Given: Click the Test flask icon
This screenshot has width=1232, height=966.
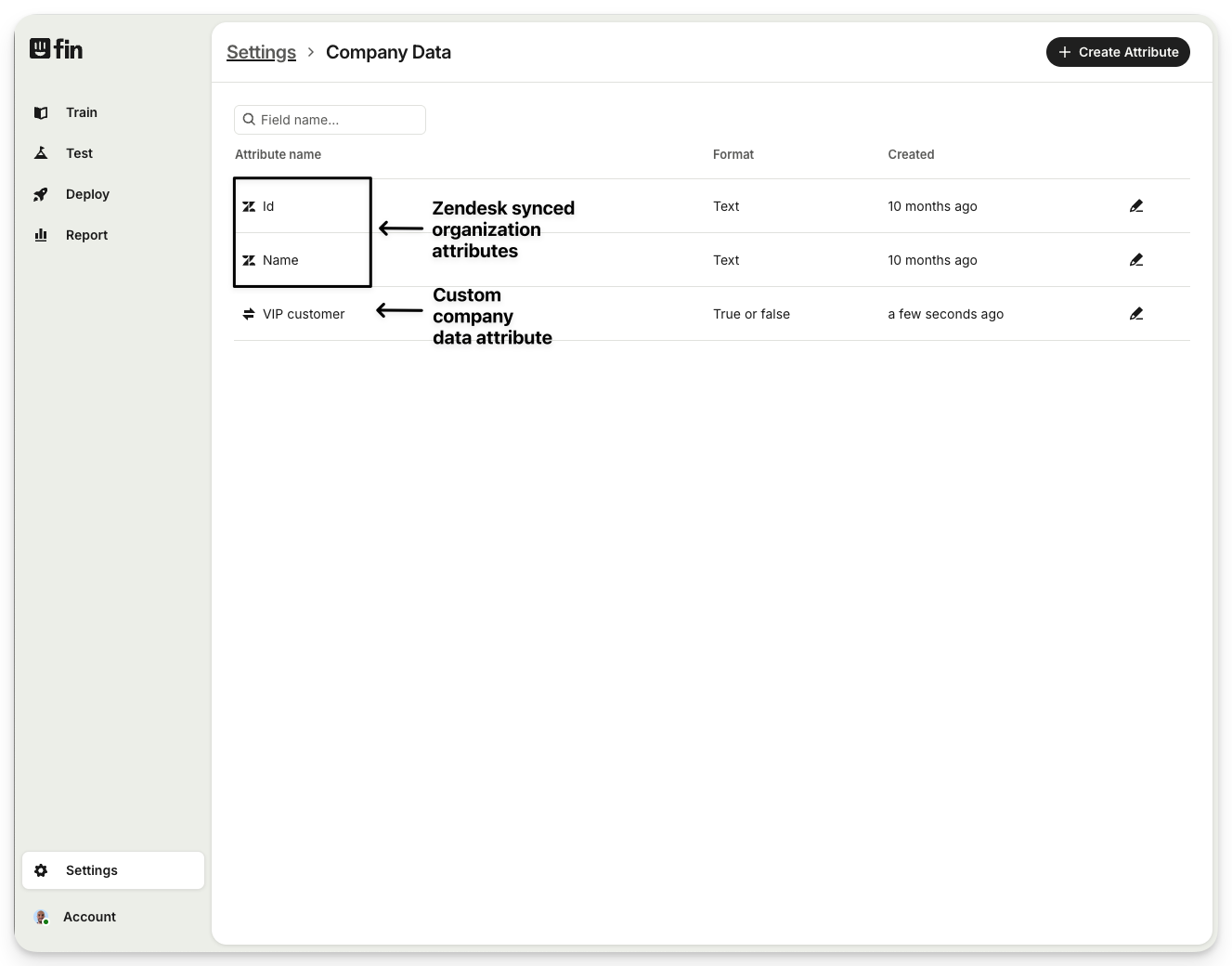Looking at the screenshot, I should pyautogui.click(x=41, y=153).
